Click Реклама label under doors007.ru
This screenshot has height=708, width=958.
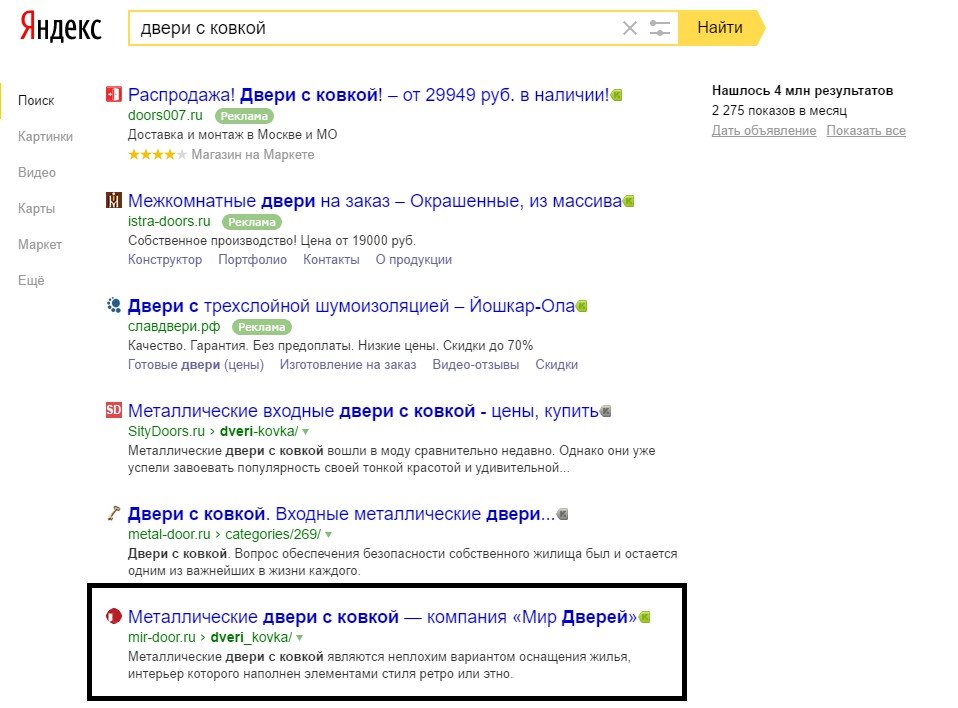(244, 116)
